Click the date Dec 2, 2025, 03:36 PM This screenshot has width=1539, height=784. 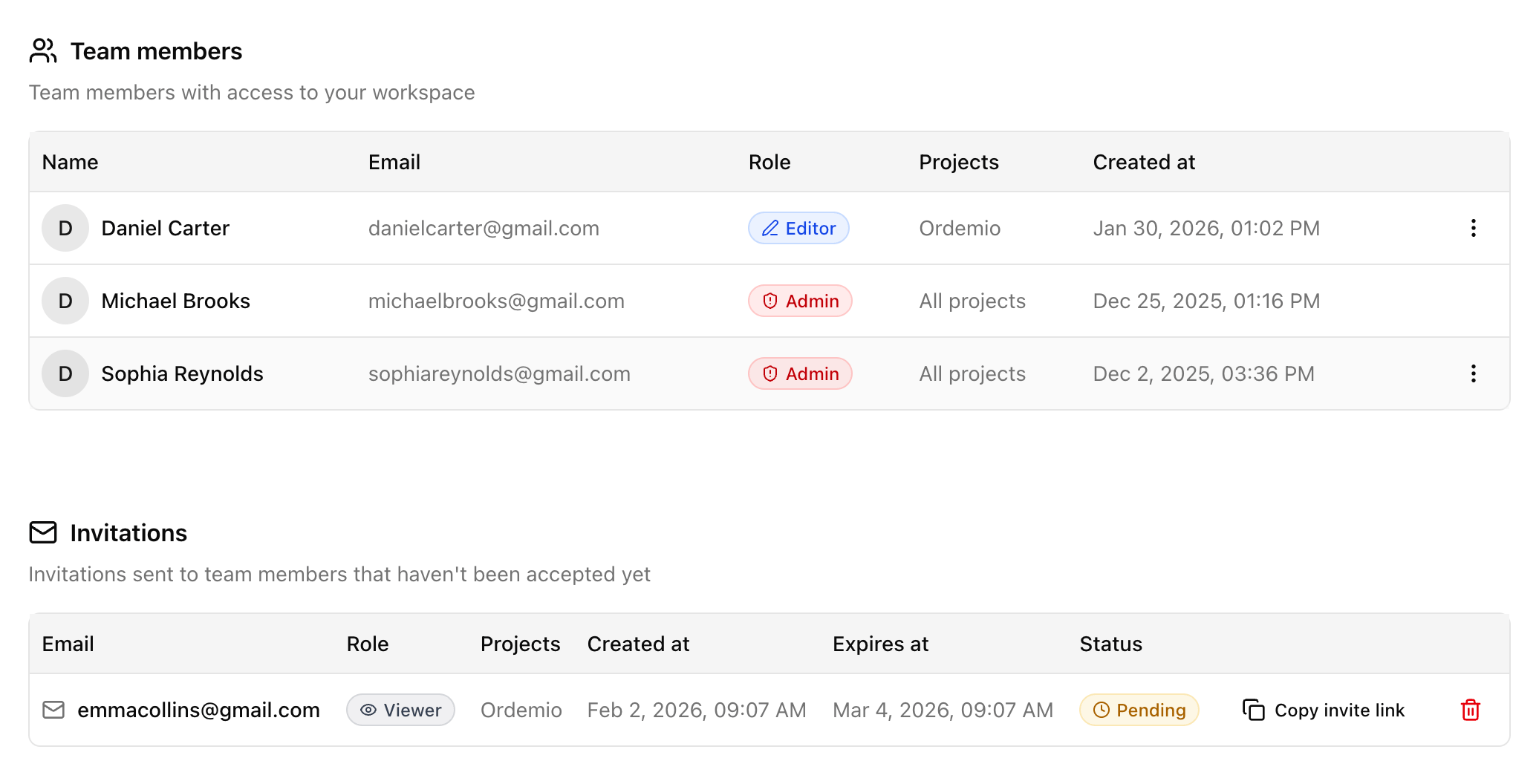(1203, 373)
